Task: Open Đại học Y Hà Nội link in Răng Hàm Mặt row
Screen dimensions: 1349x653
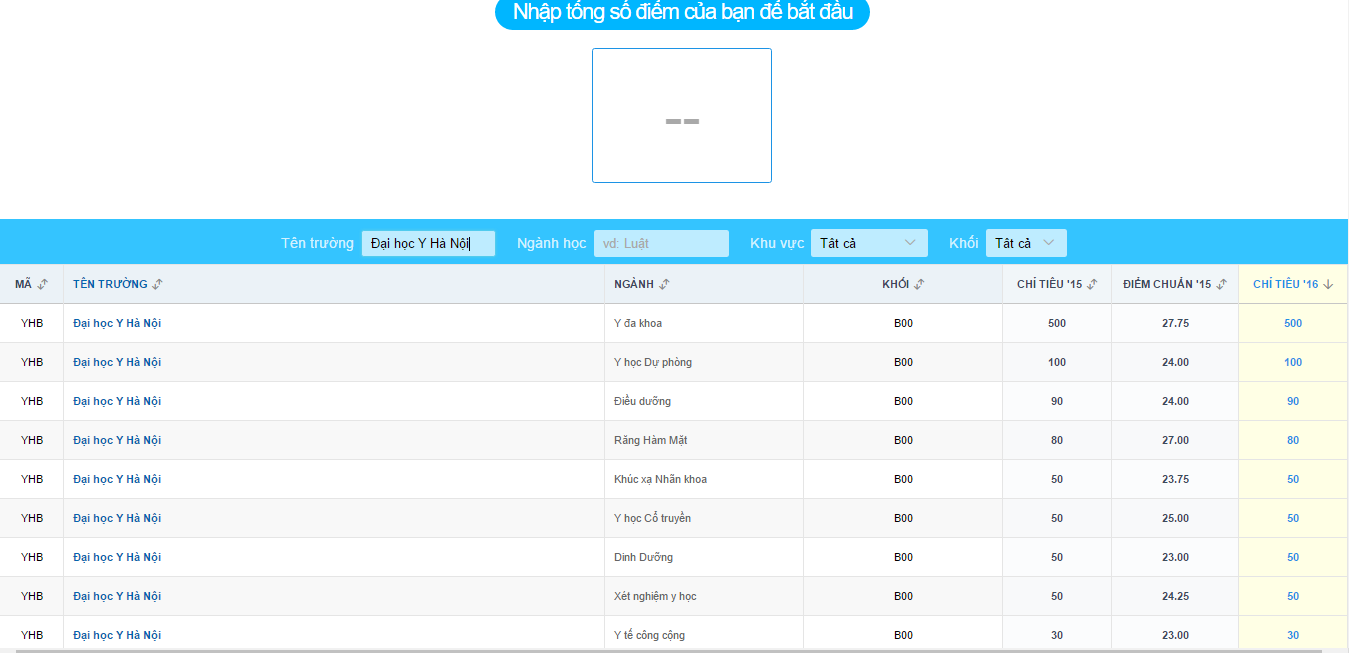Action: (x=117, y=440)
